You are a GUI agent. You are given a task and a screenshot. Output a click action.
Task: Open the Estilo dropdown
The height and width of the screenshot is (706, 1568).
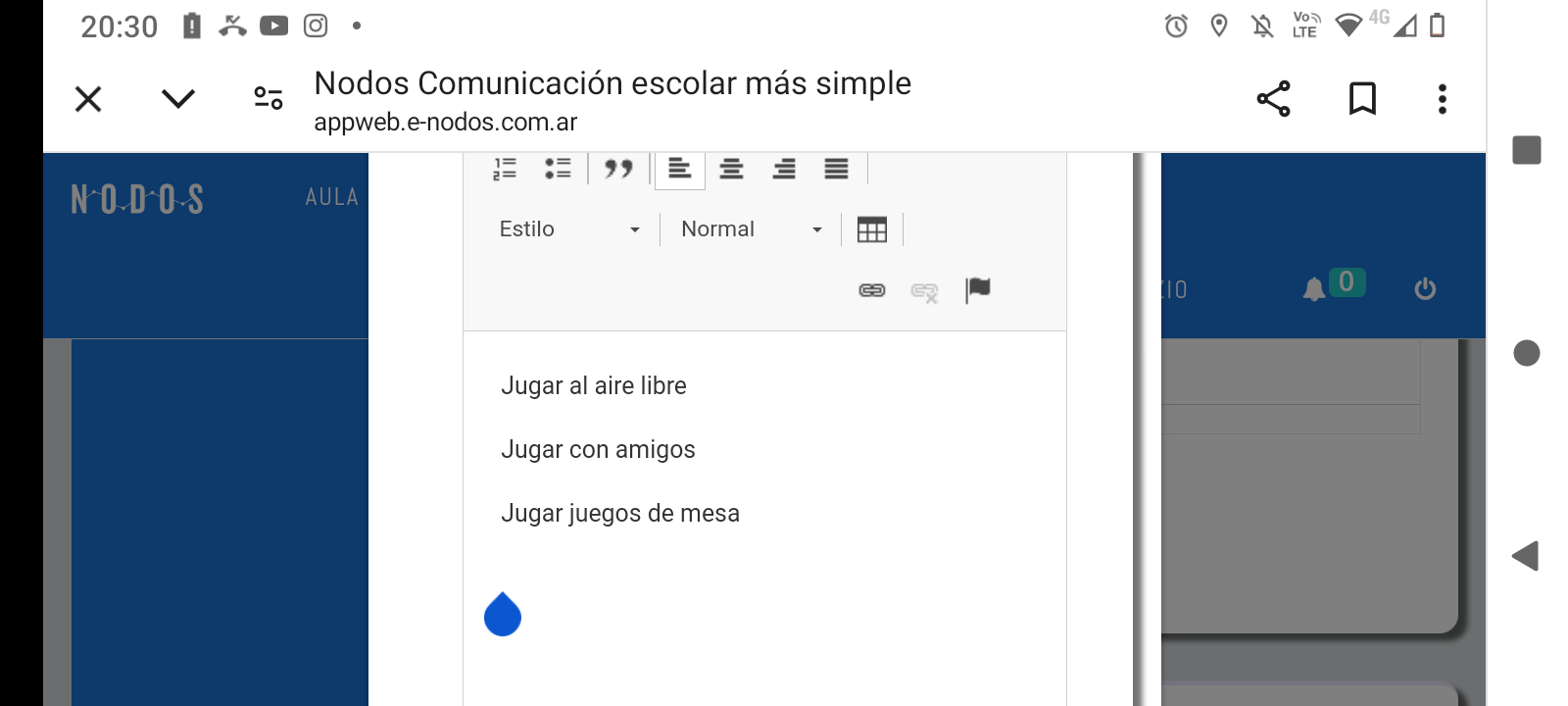coord(568,229)
